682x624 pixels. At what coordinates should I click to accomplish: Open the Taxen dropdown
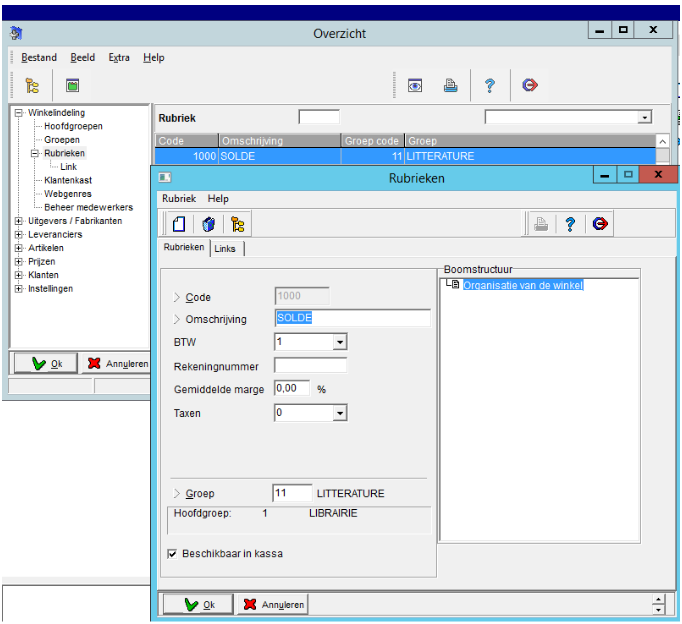point(340,413)
